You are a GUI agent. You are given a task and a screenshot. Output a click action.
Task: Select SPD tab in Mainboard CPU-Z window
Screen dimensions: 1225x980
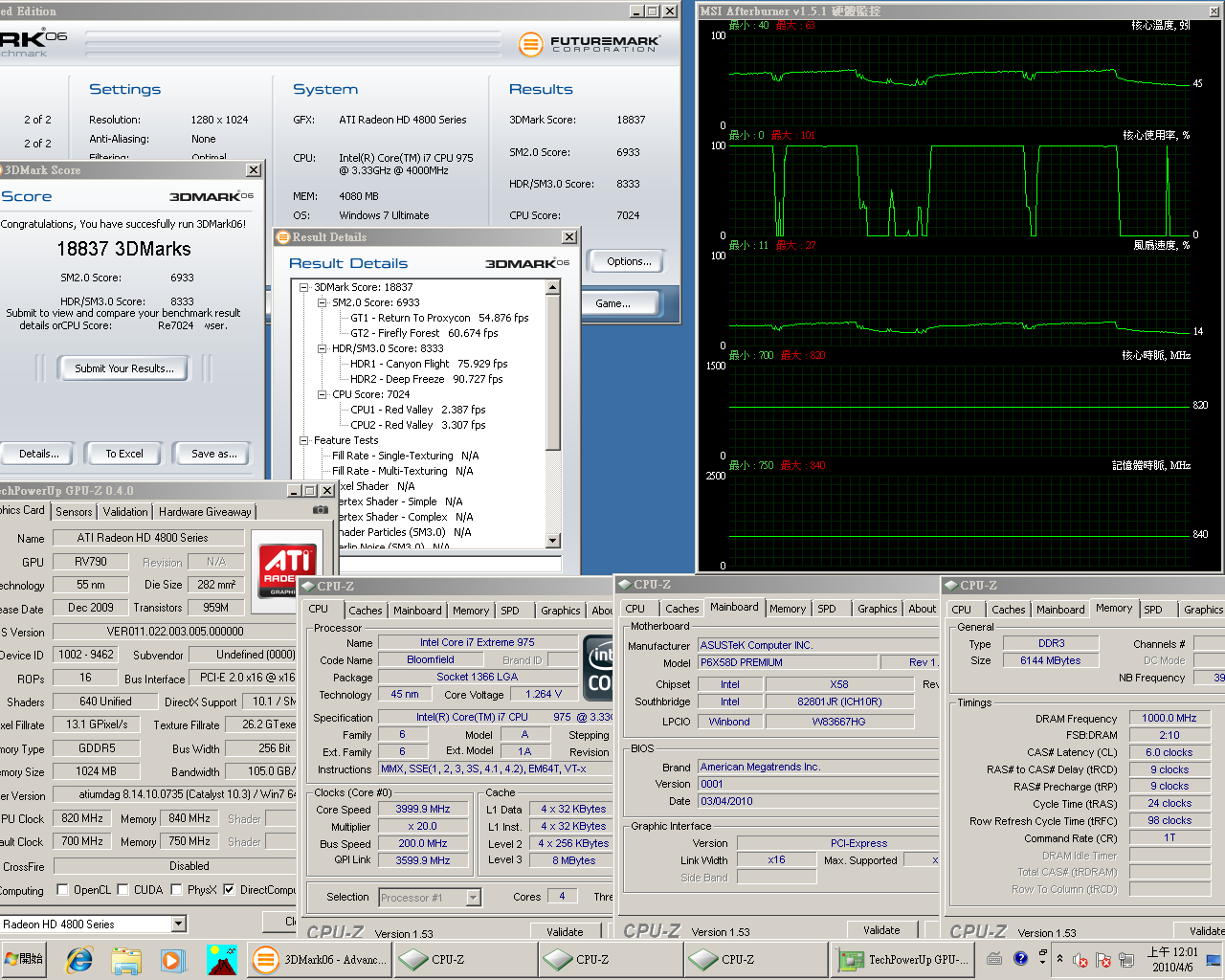tap(827, 608)
